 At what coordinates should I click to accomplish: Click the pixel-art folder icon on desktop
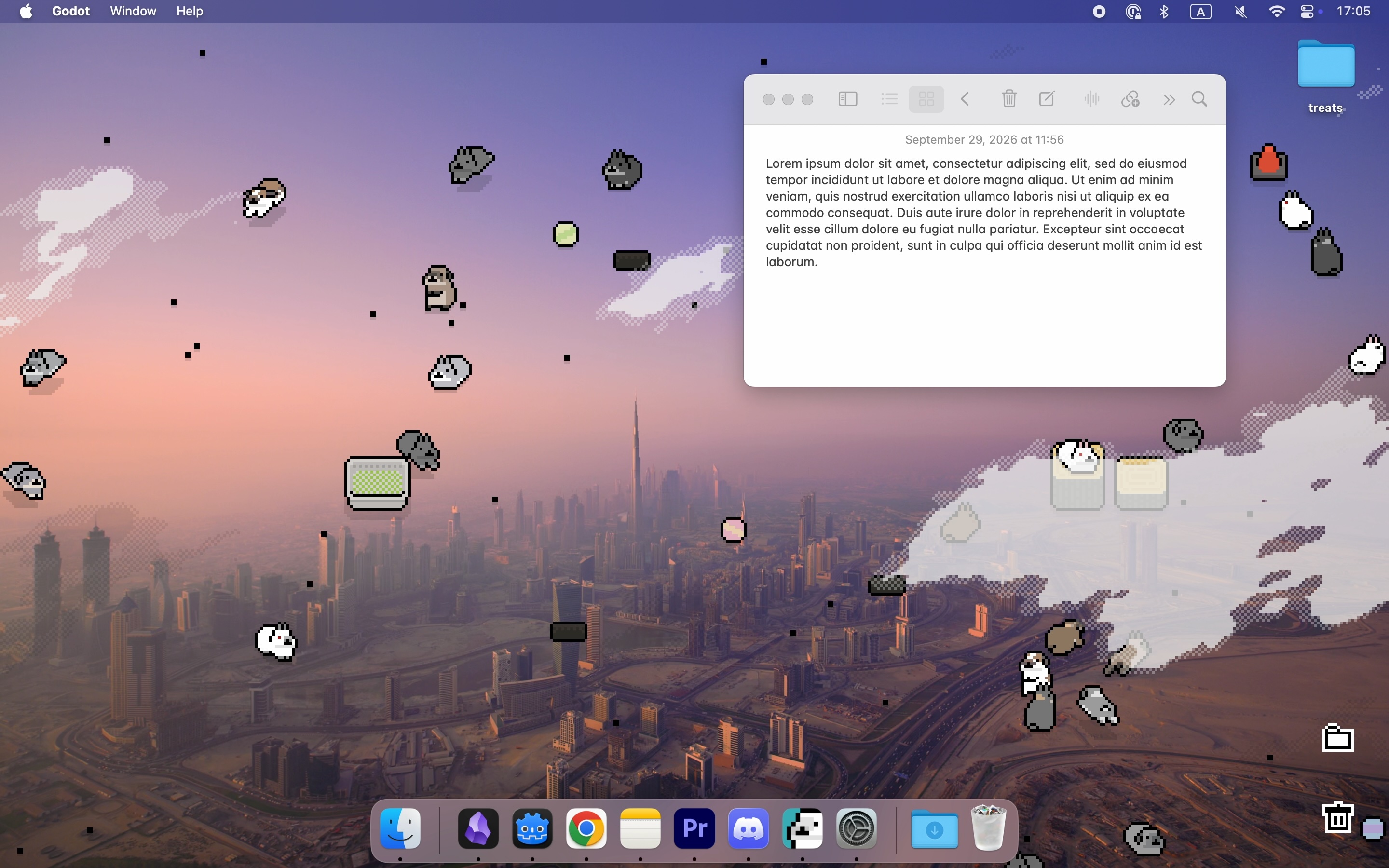(x=1338, y=737)
